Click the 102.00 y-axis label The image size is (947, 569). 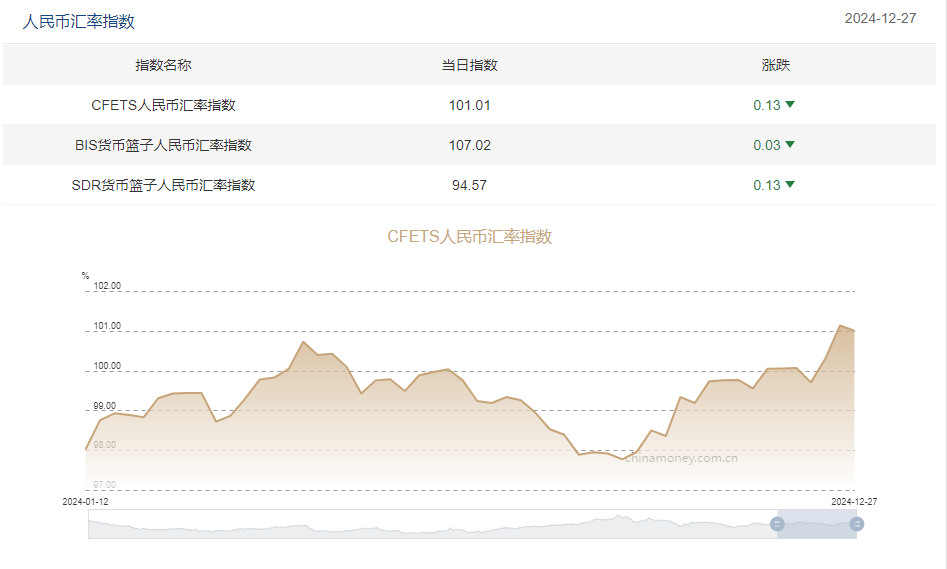click(107, 286)
